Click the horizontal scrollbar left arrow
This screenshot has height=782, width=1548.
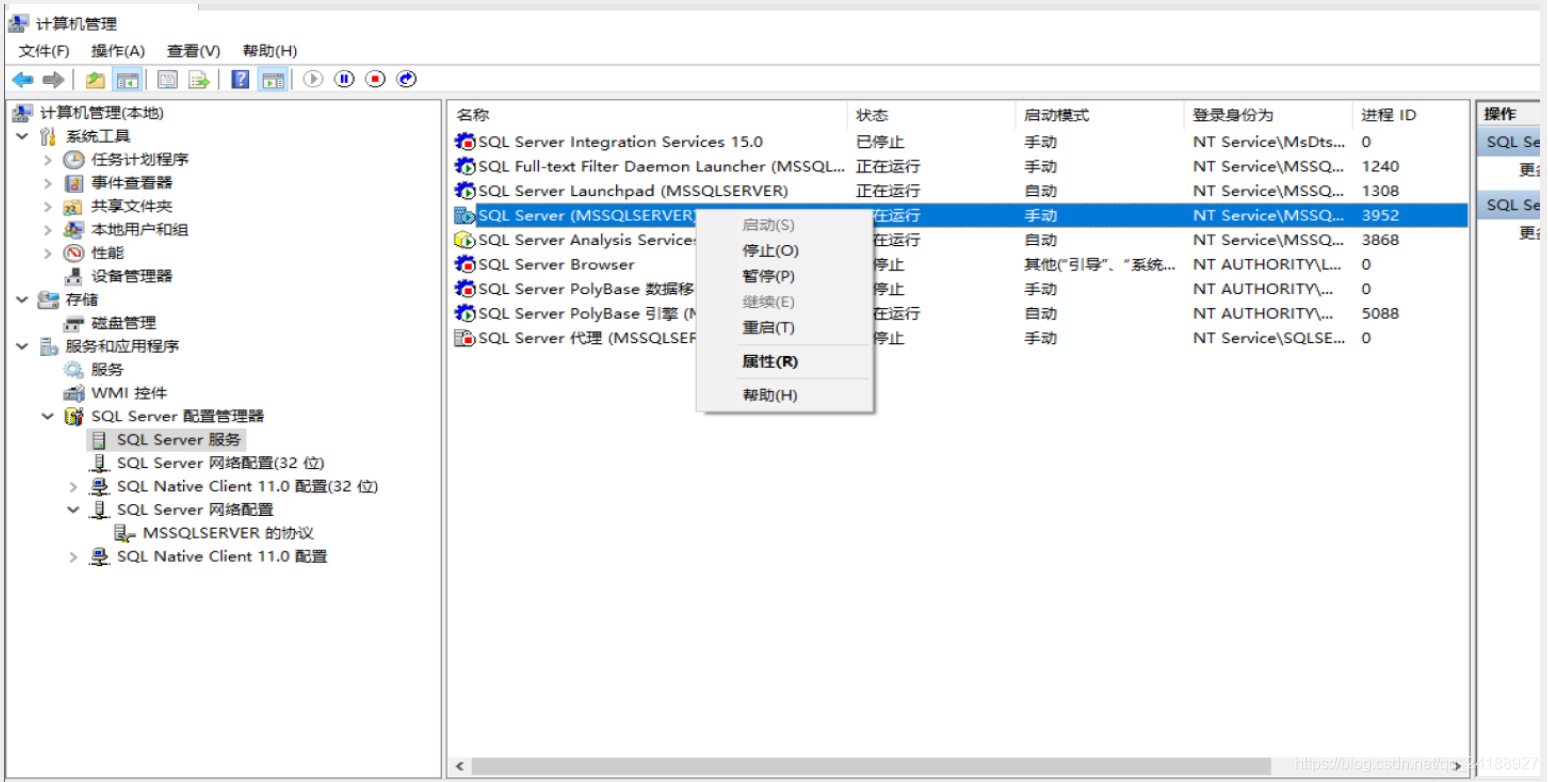click(x=460, y=766)
